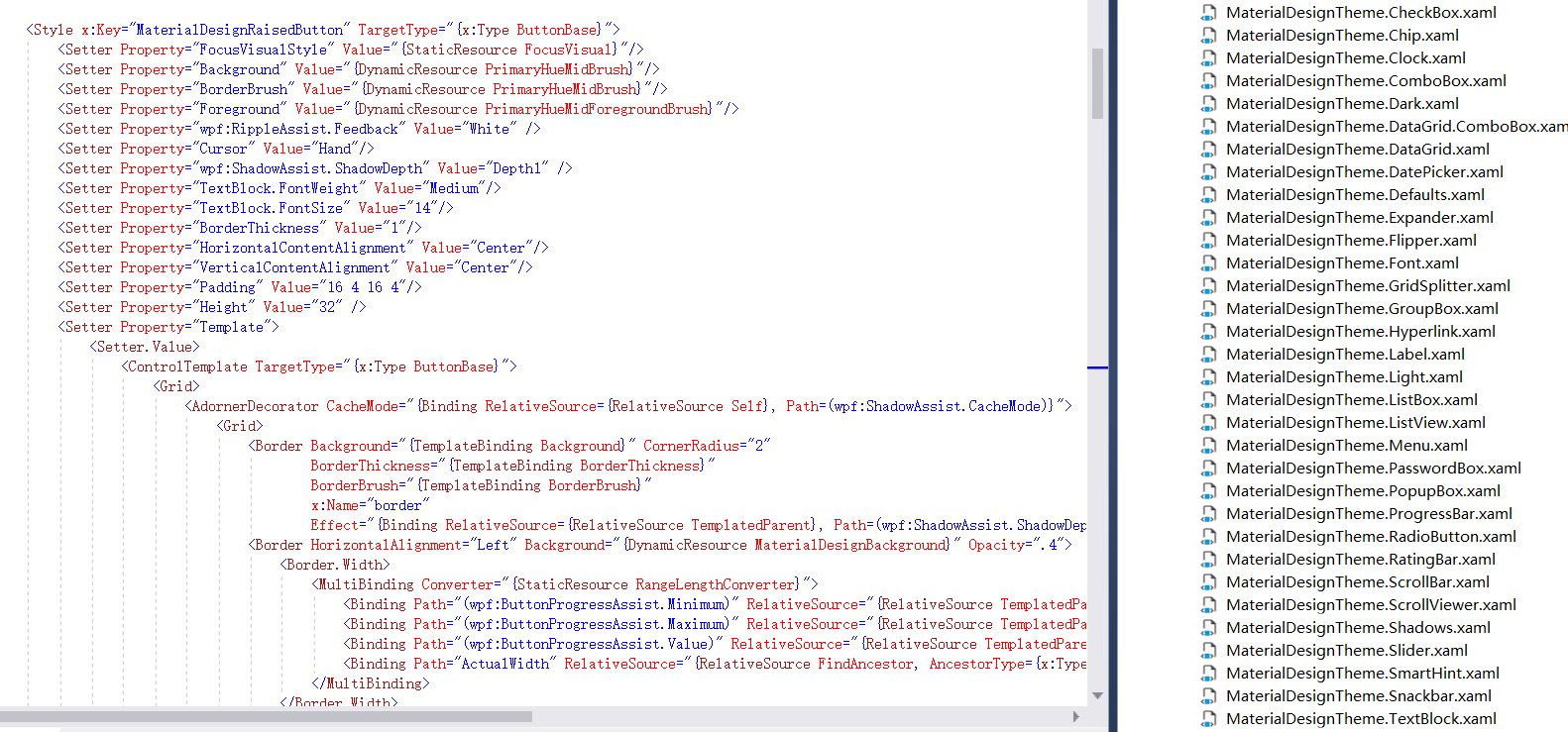Click the MaterialDesignTheme.Label.xaml file icon
This screenshot has width=1568, height=732.
1208,355
